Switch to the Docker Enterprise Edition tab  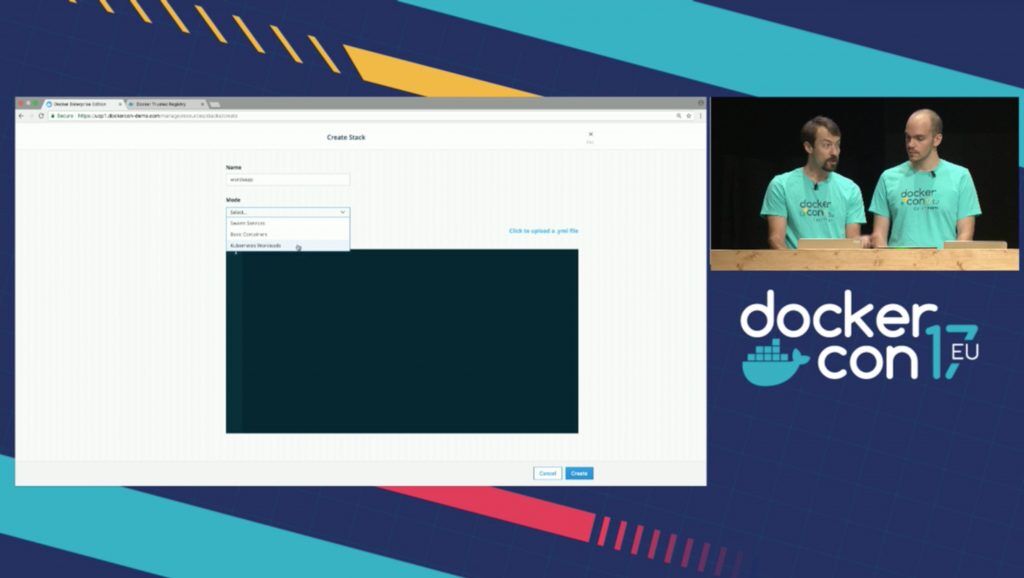pos(83,104)
